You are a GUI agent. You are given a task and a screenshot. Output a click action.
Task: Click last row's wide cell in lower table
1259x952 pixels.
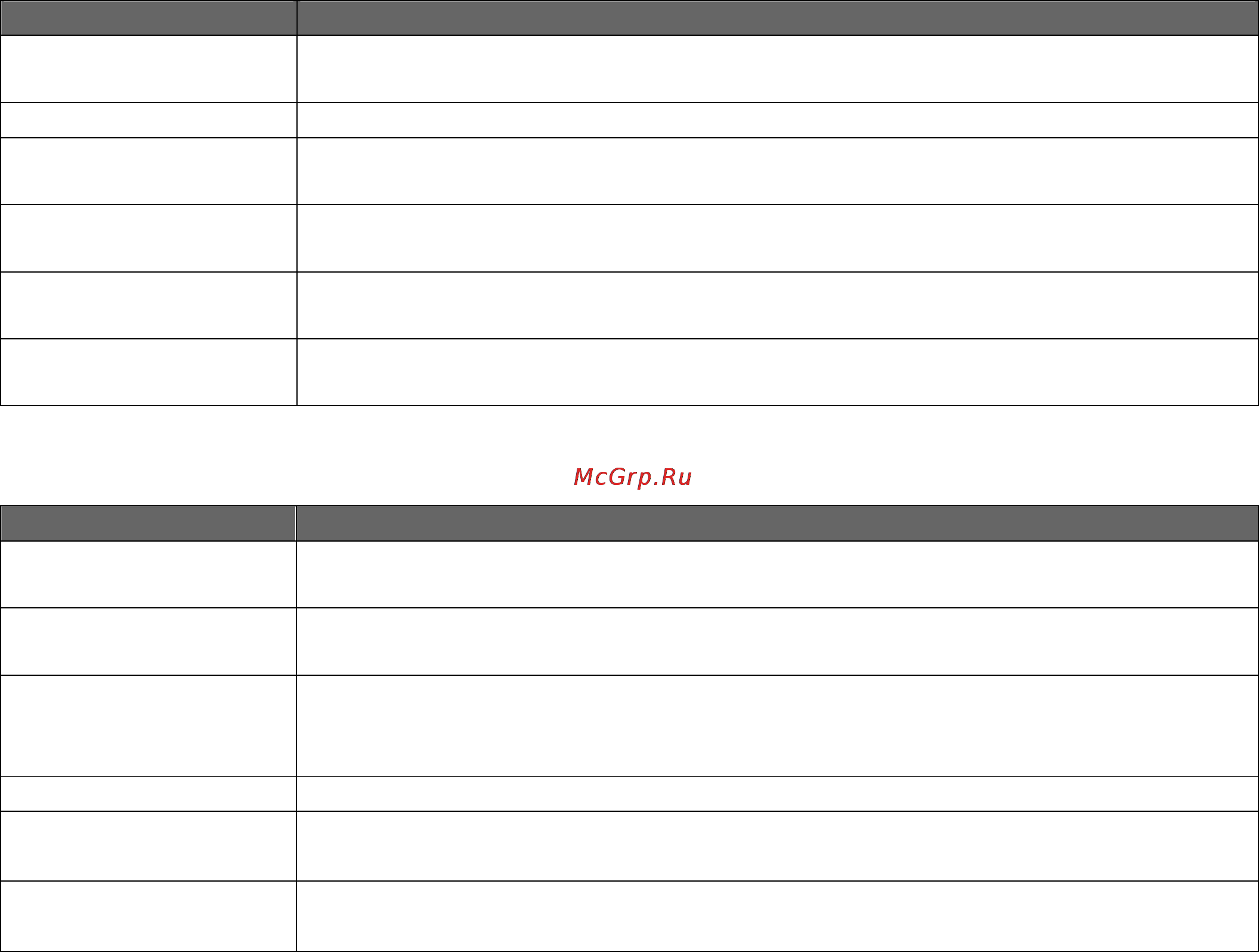coord(778,916)
